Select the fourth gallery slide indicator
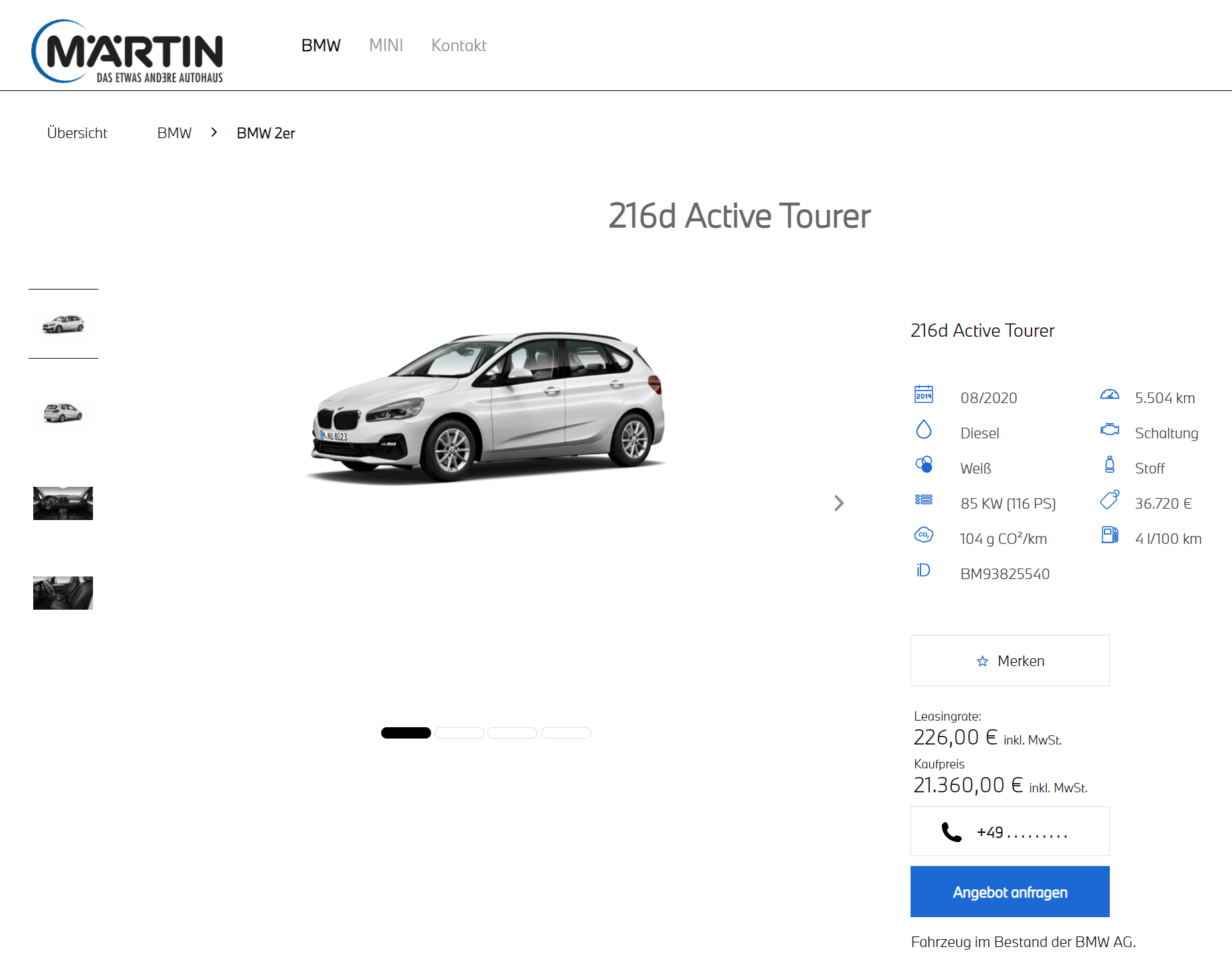This screenshot has width=1232, height=963. (x=566, y=733)
